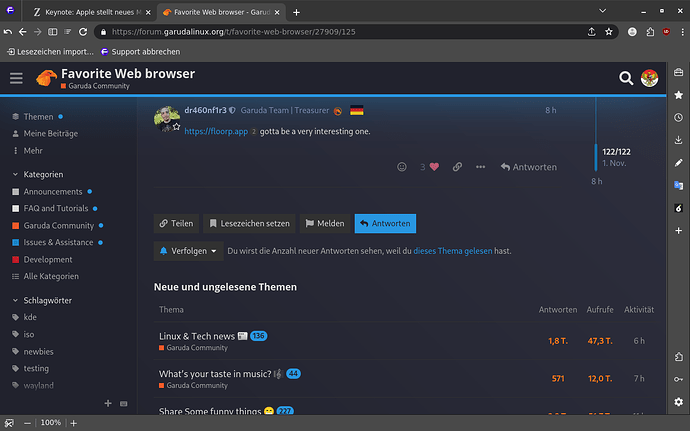The image size is (690, 431).
Task: Expand the Mehr sidebar menu
Action: click(27, 151)
